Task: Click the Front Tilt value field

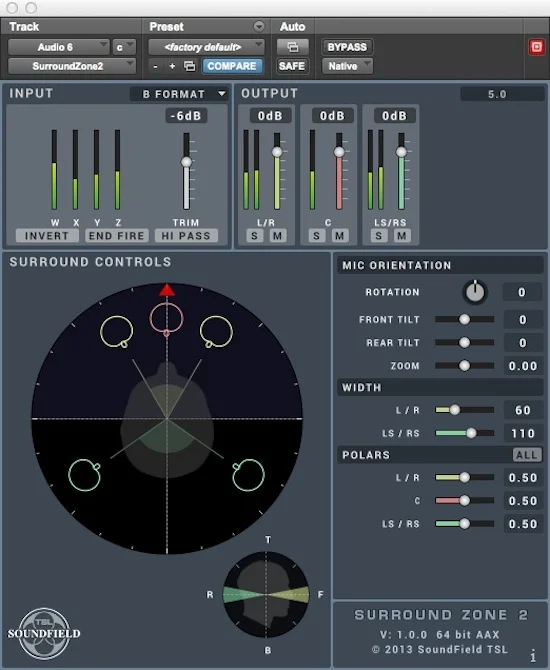Action: [522, 320]
